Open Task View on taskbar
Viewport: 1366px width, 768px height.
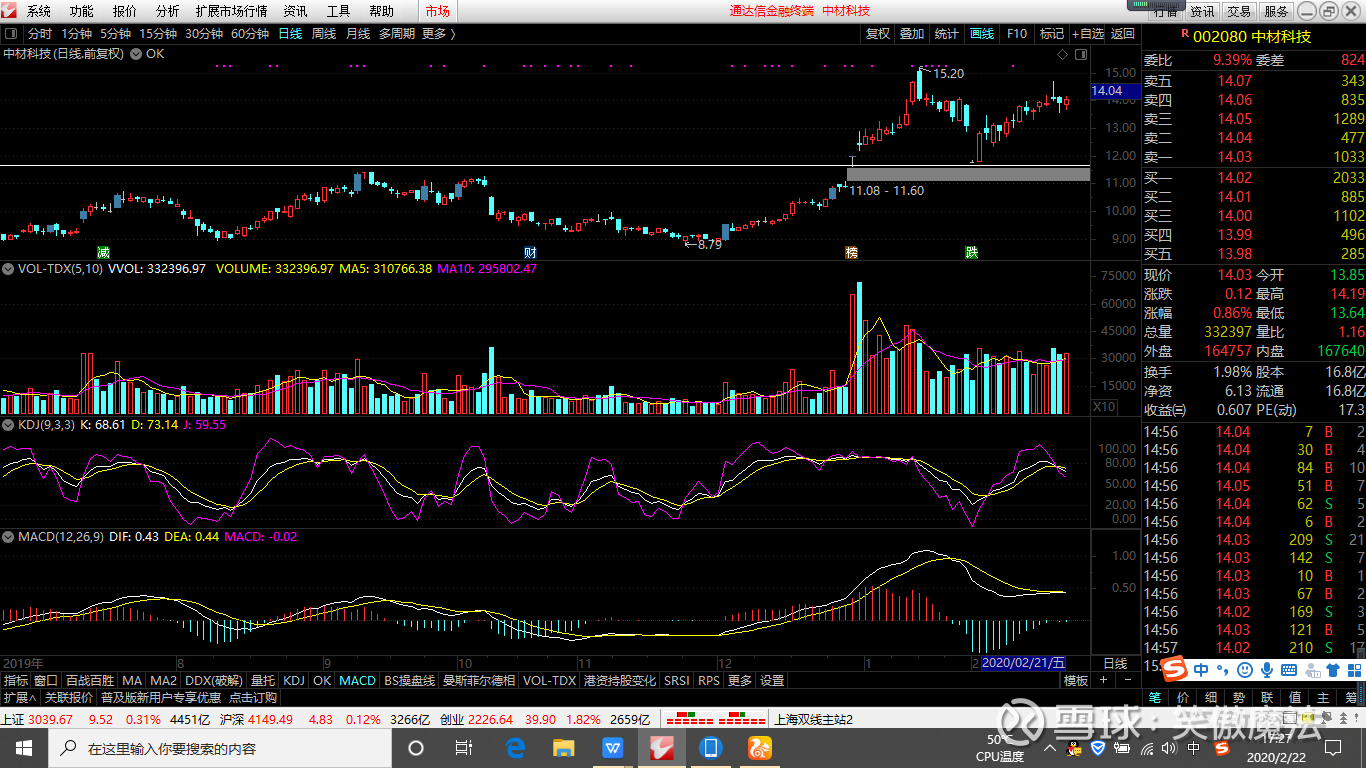point(464,747)
